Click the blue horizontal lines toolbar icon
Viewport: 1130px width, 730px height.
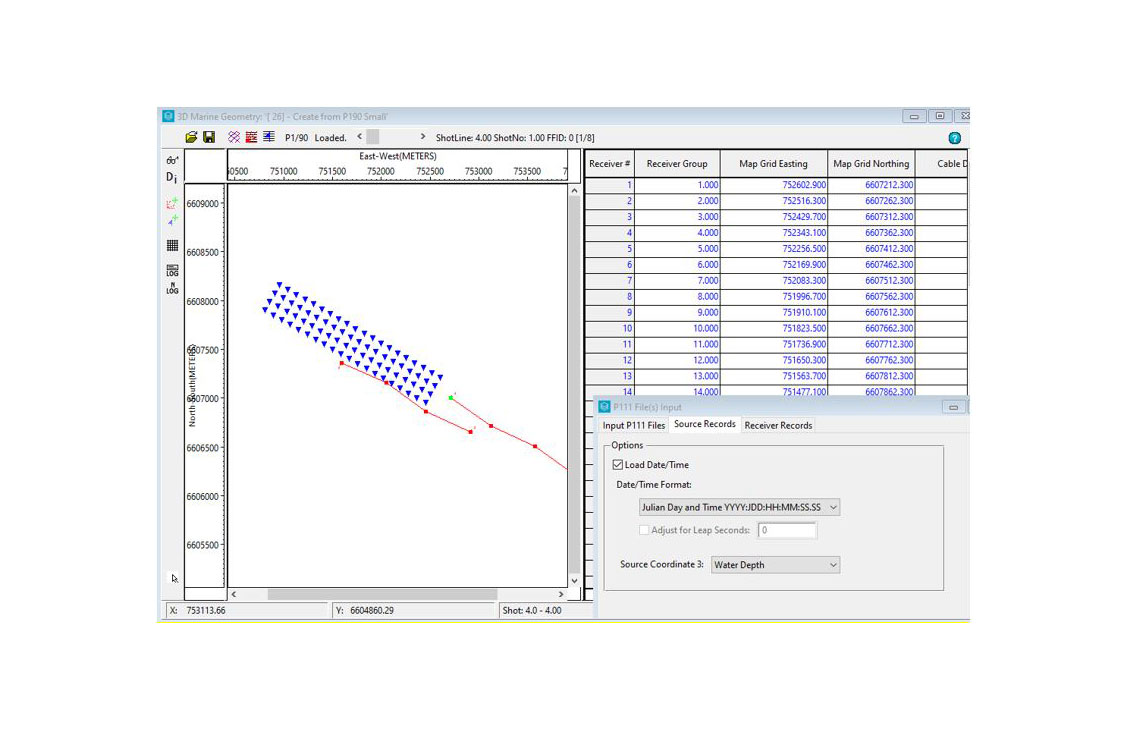[x=269, y=137]
